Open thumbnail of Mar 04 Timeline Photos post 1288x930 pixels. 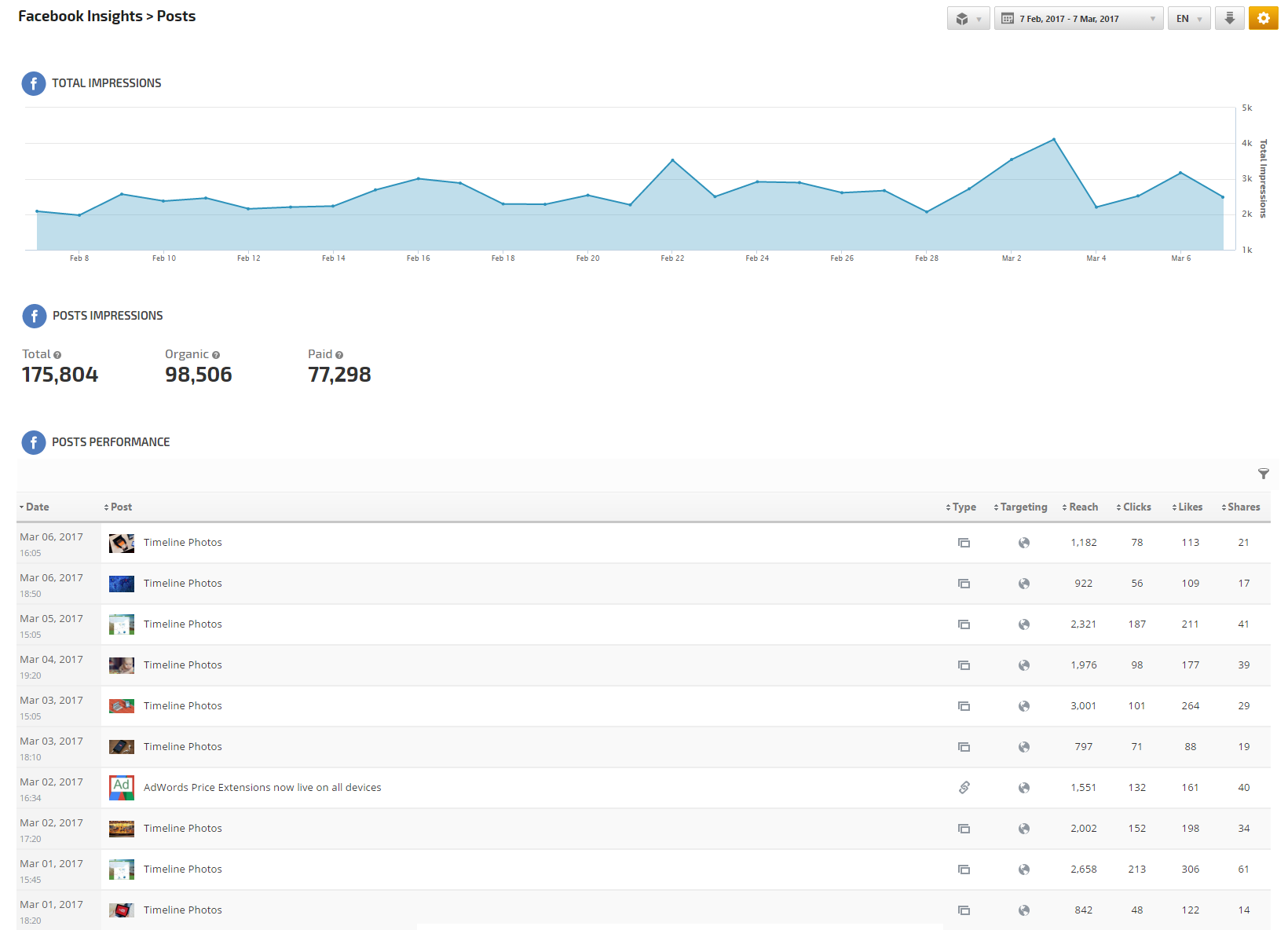122,665
